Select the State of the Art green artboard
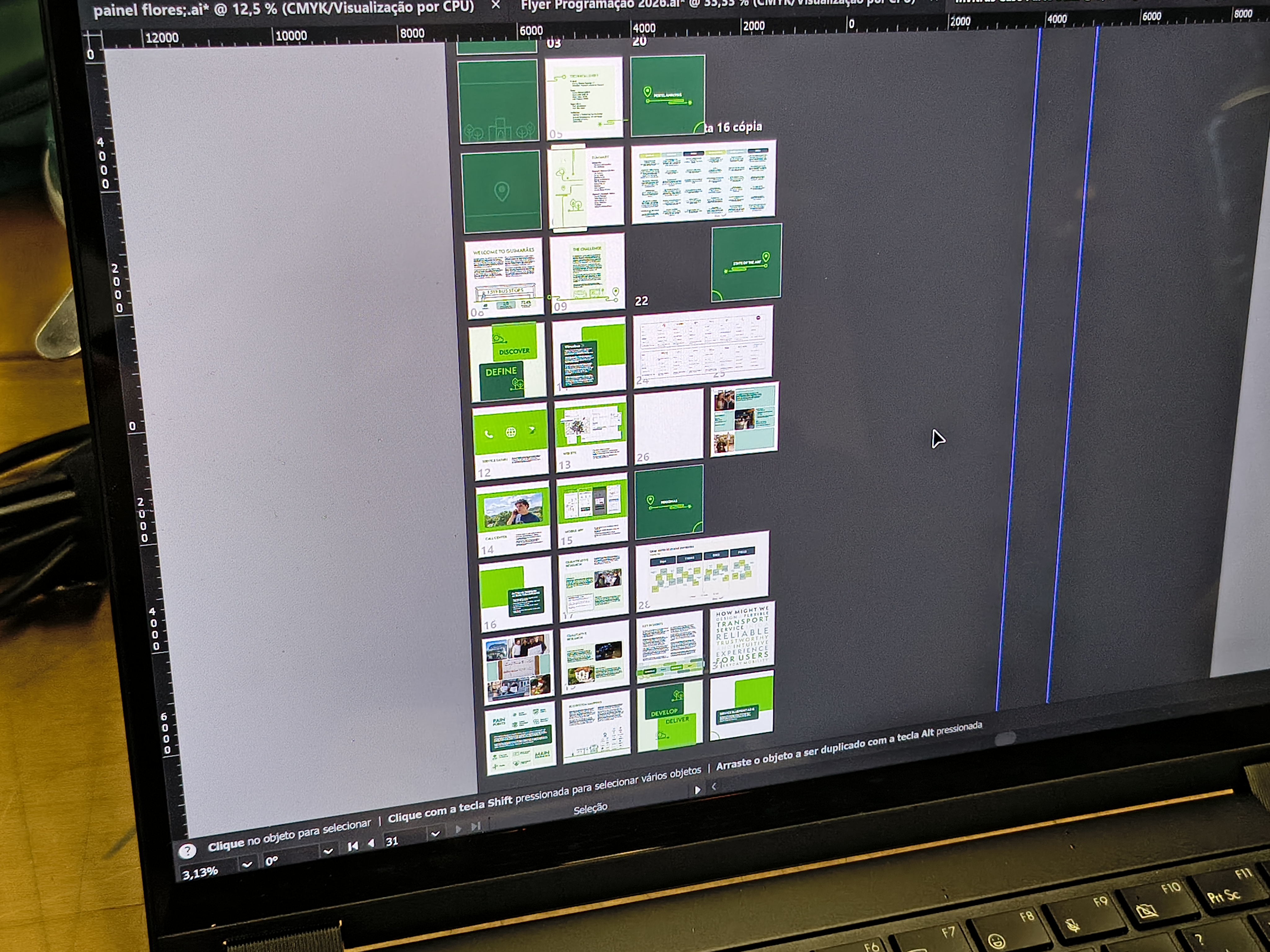The width and height of the screenshot is (1270, 952). 746,262
